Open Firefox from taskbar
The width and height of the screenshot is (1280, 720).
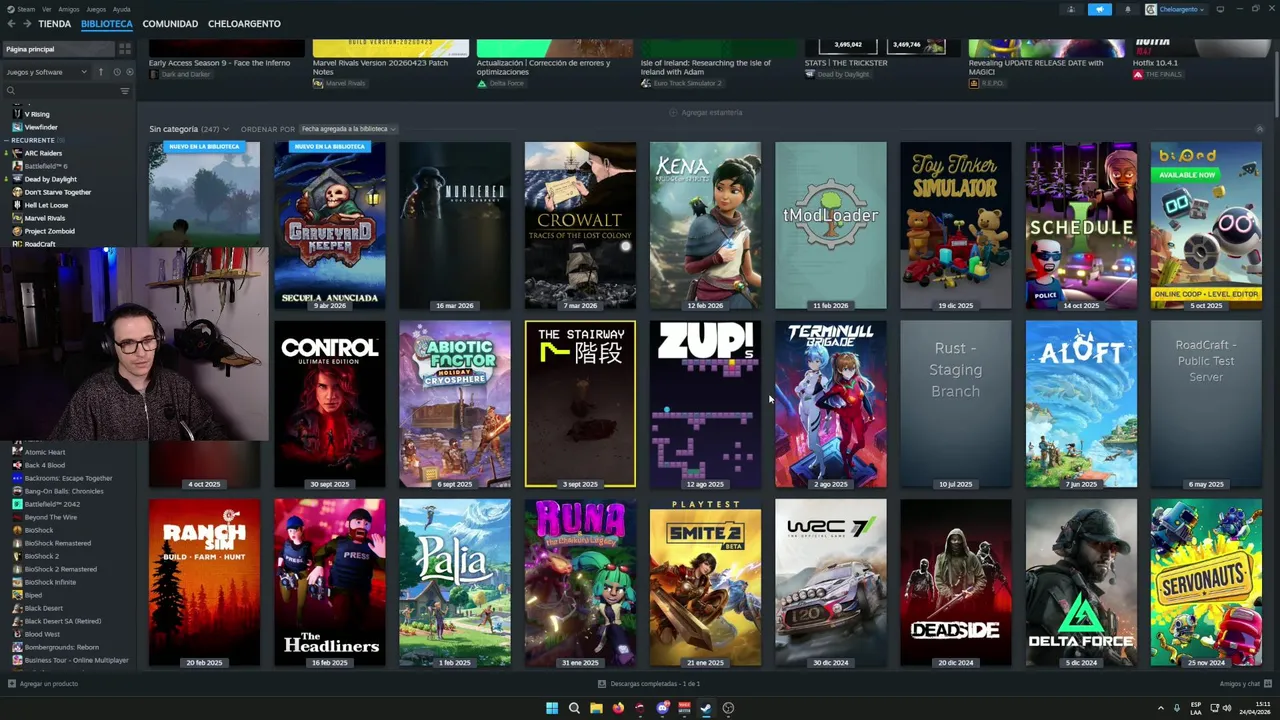click(x=618, y=708)
